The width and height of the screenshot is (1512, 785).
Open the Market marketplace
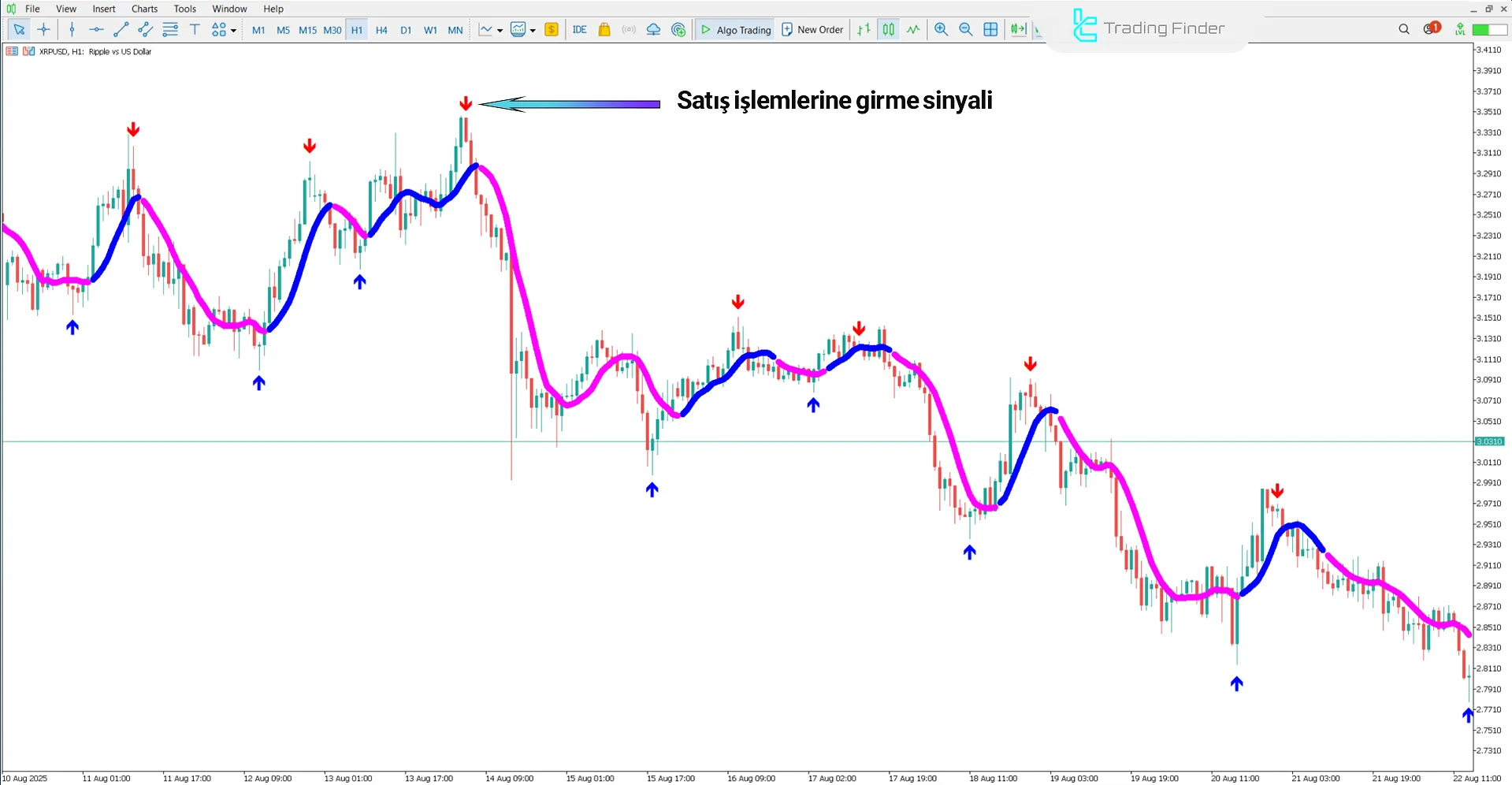click(604, 29)
